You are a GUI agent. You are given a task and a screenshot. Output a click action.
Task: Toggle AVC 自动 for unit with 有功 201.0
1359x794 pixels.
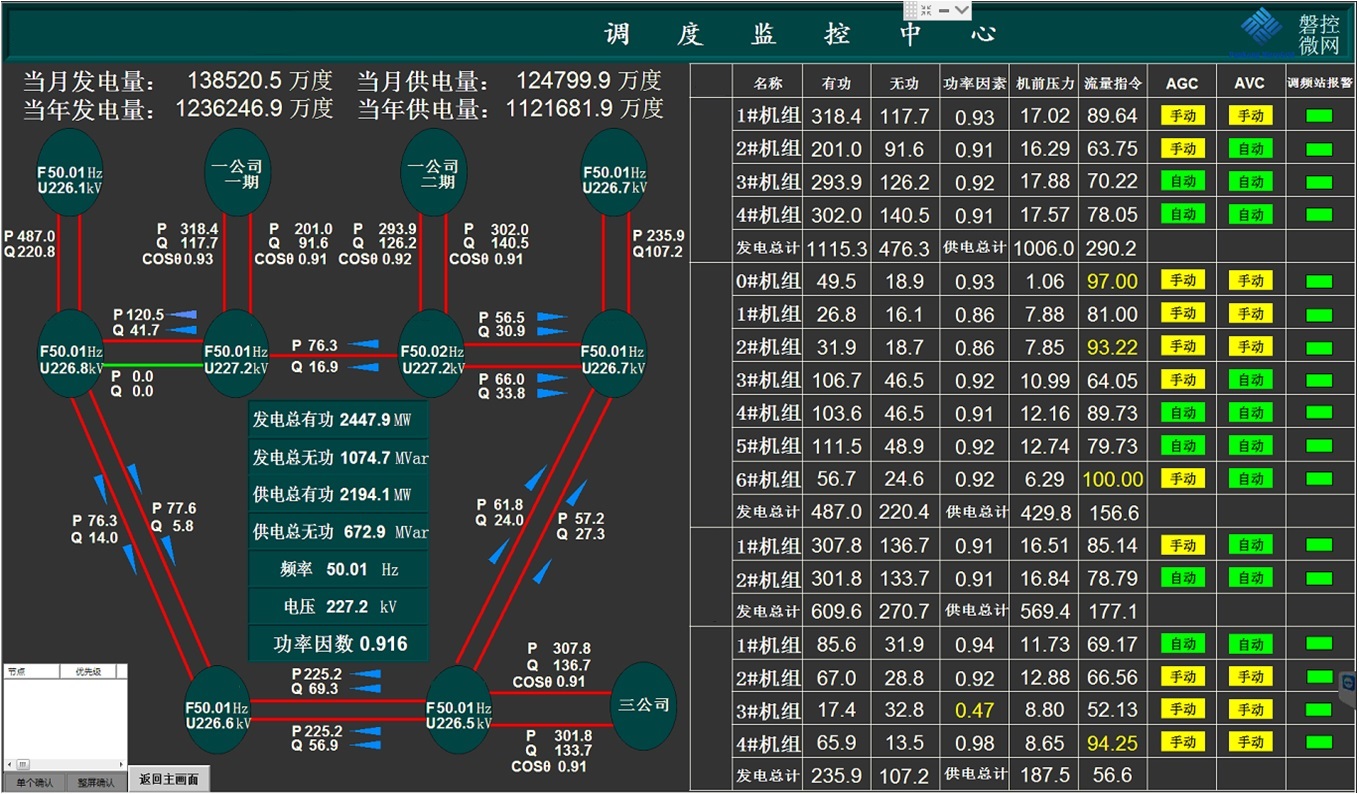pos(1250,149)
